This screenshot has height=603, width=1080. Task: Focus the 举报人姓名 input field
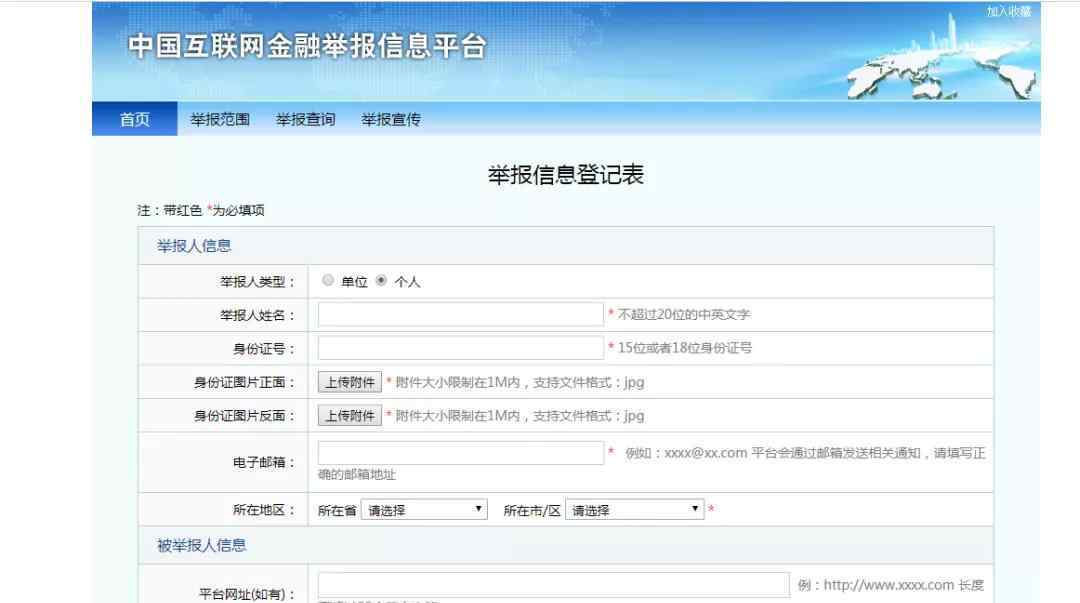pyautogui.click(x=461, y=314)
